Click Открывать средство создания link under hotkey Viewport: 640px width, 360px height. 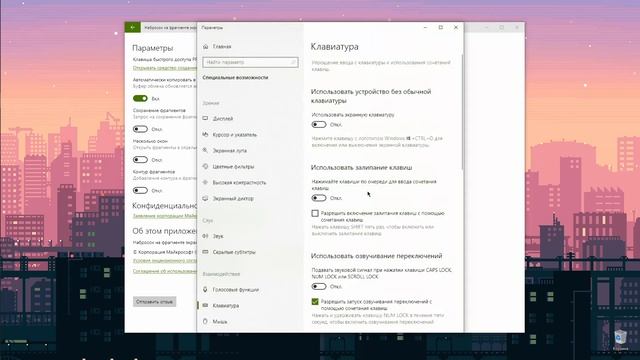[x=164, y=68]
